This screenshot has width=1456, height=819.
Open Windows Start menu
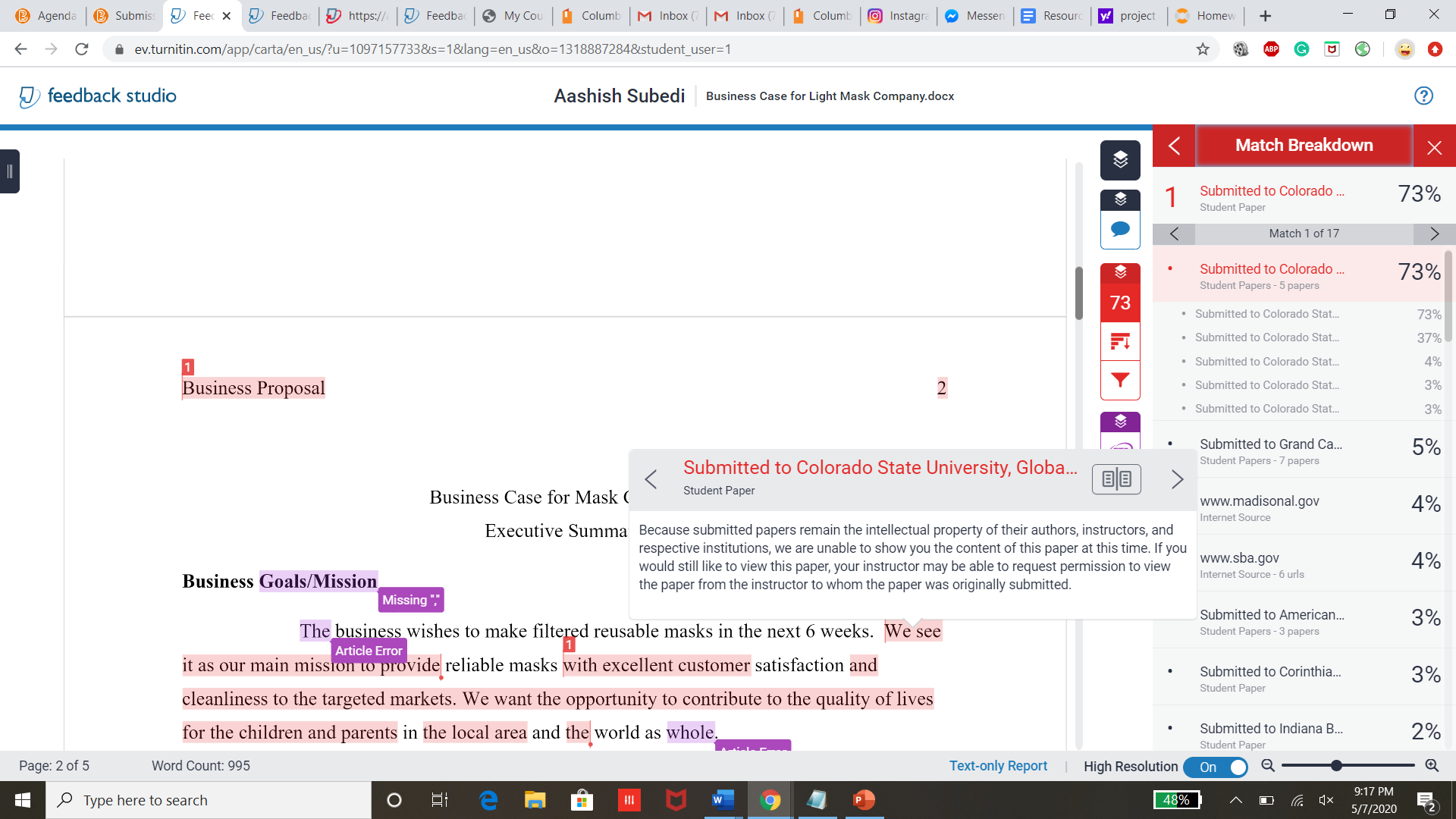(23, 800)
